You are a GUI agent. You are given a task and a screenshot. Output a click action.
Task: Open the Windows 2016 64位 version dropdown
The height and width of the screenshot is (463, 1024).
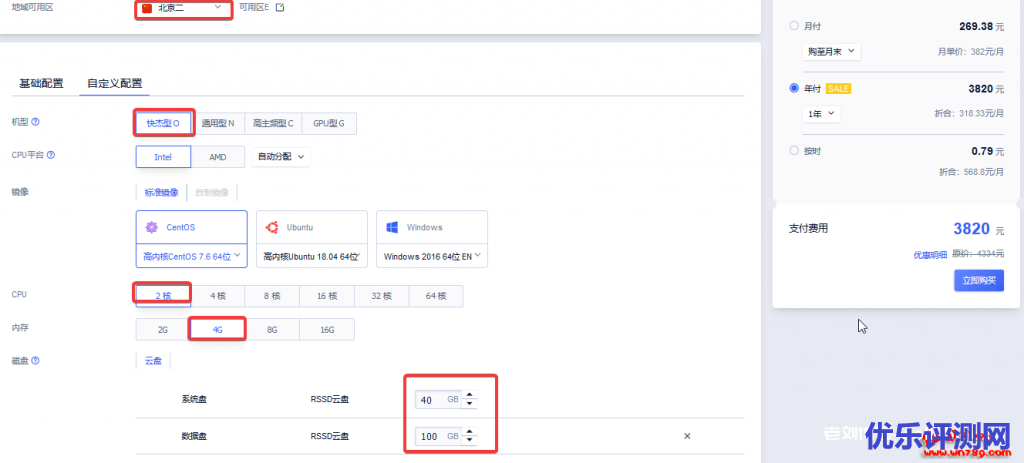coord(432,257)
